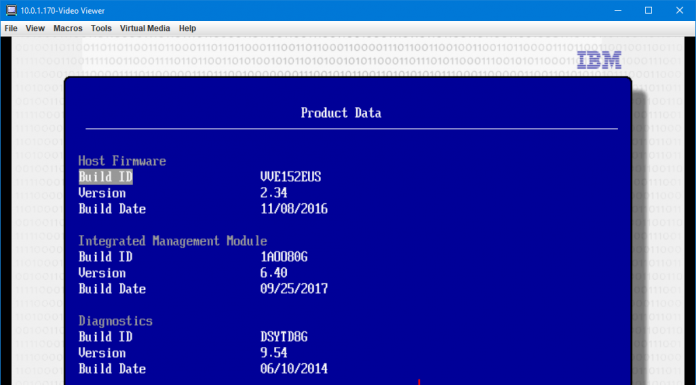The width and height of the screenshot is (696, 385).
Task: Click the Host Firmware section label
Action: tap(122, 161)
